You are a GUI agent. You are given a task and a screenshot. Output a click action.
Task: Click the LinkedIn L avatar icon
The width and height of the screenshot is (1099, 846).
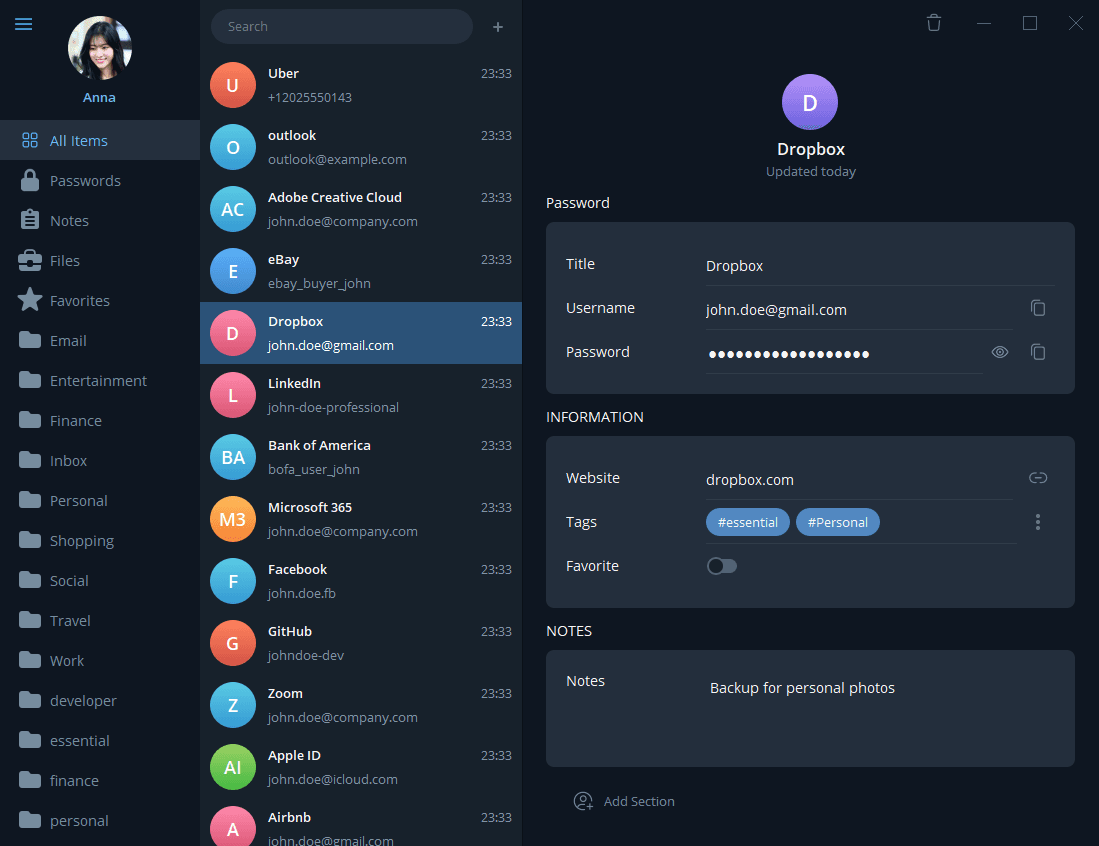click(233, 395)
